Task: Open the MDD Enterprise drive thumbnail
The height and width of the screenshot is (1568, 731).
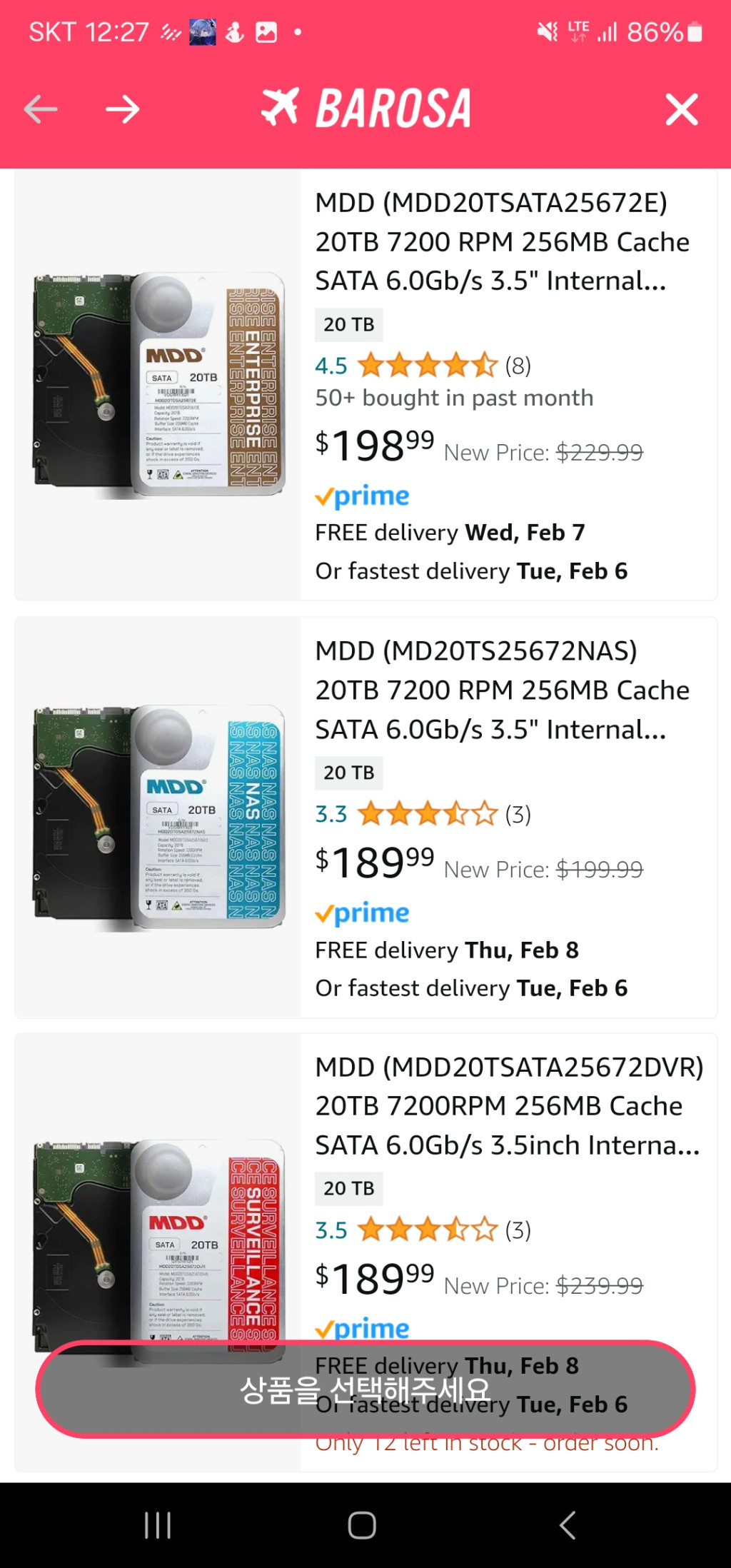Action: [x=158, y=384]
